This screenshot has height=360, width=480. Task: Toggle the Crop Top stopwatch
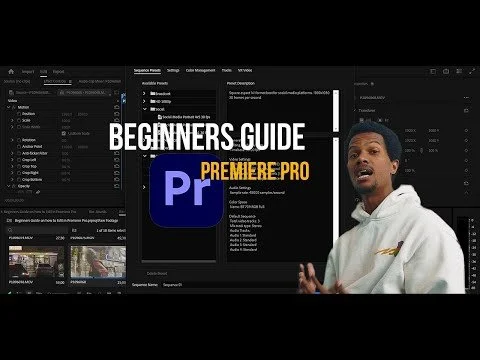tap(19, 166)
